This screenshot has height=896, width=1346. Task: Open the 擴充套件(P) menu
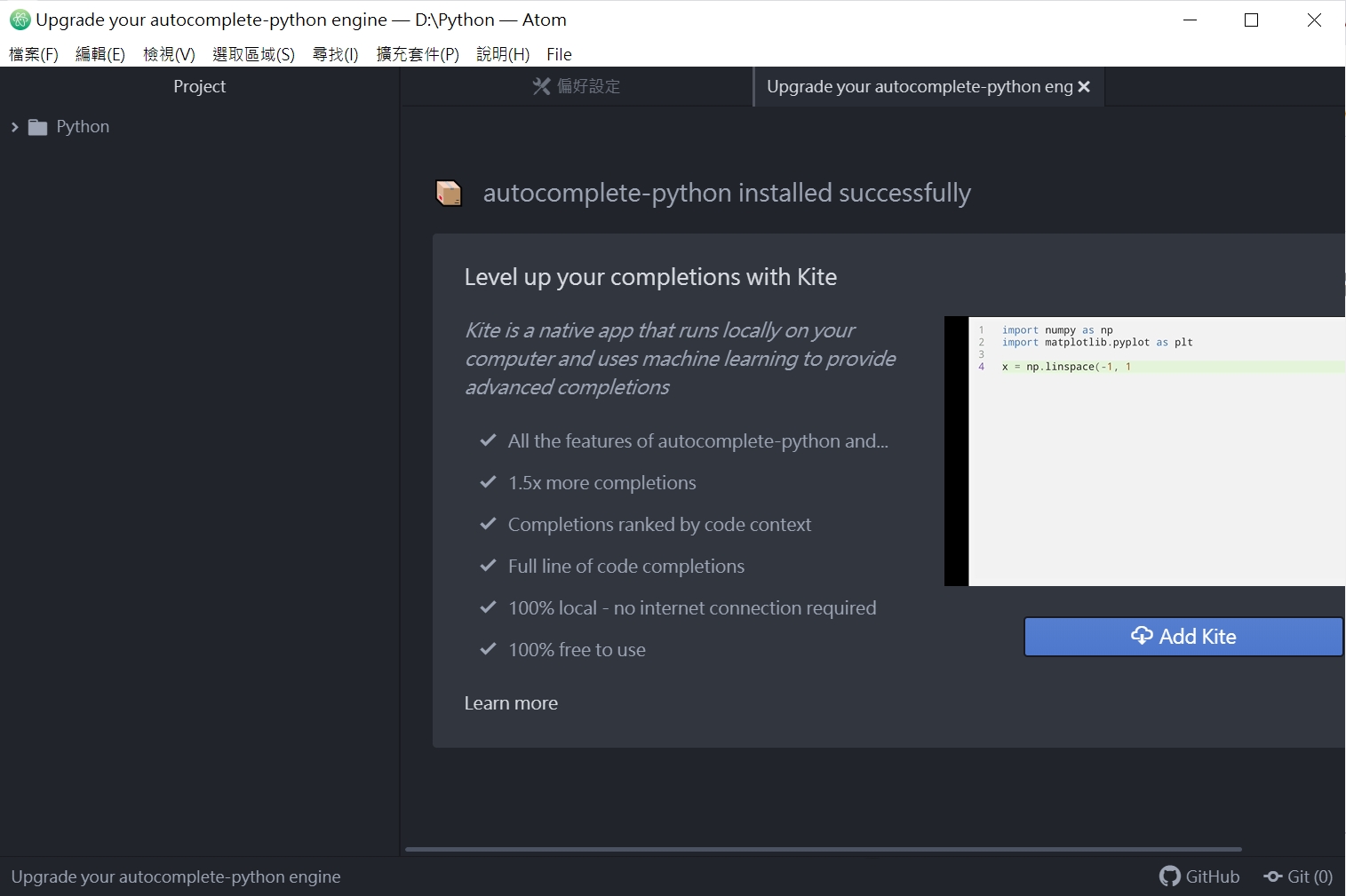click(x=417, y=54)
